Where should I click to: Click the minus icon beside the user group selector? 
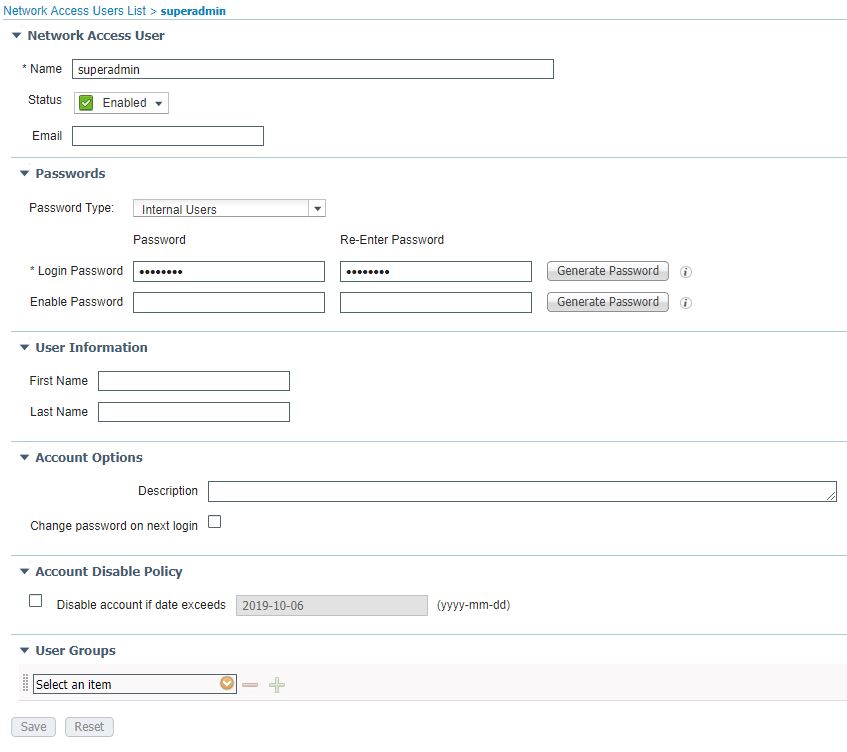click(x=249, y=685)
